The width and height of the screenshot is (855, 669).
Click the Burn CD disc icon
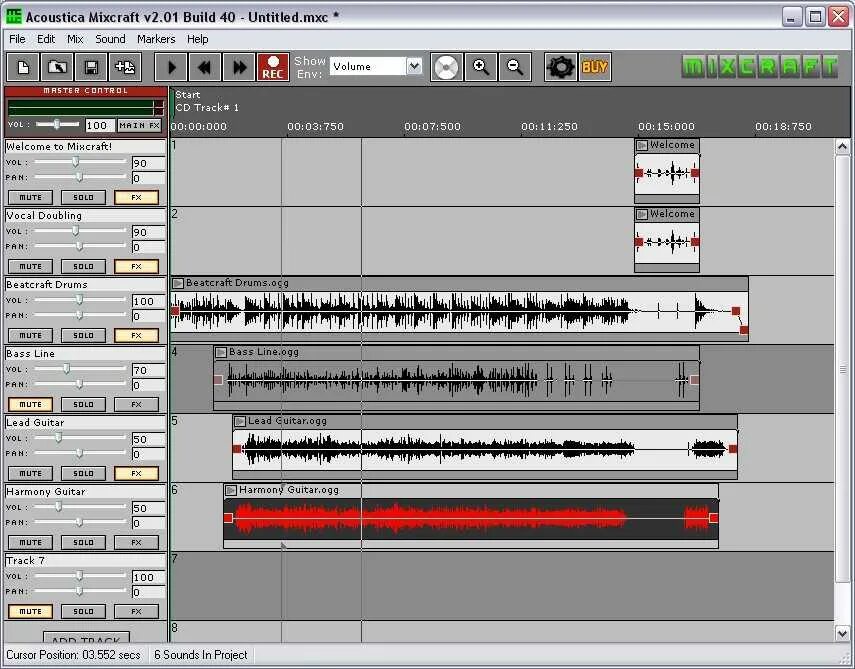pyautogui.click(x=446, y=67)
